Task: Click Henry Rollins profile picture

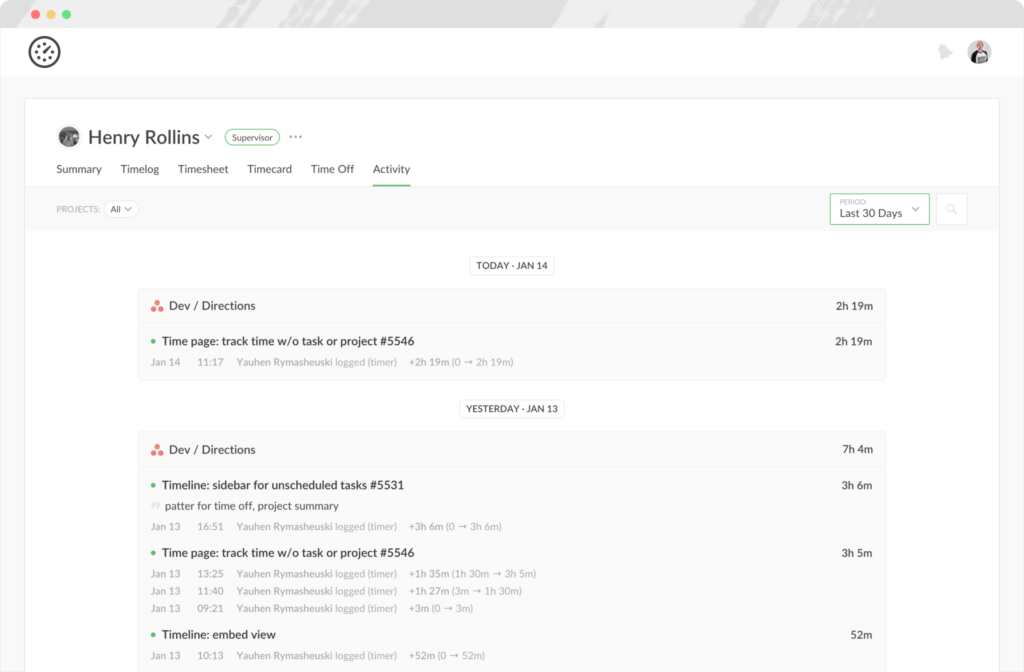Action: (x=68, y=136)
